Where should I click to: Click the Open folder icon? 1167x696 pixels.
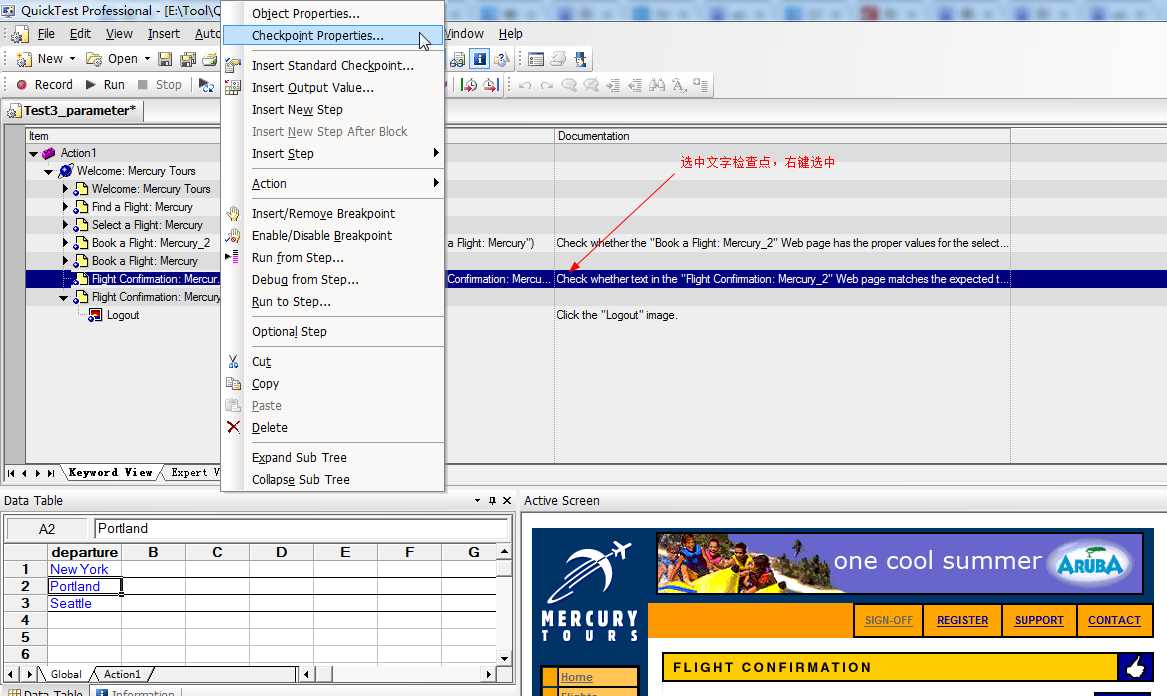[x=94, y=59]
